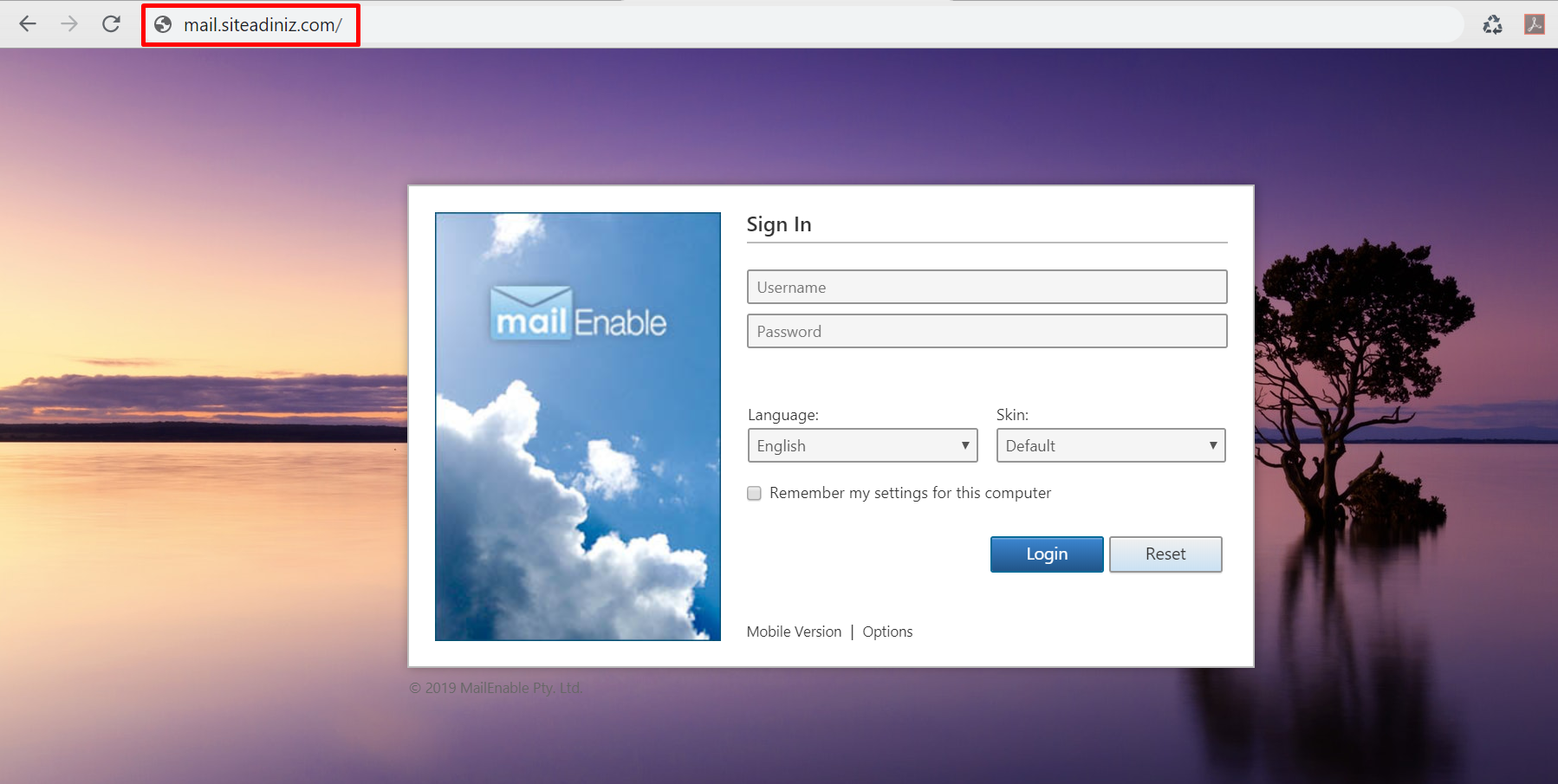The image size is (1558, 784).
Task: Click the 2019 MailEnable copyright text
Action: (x=496, y=688)
